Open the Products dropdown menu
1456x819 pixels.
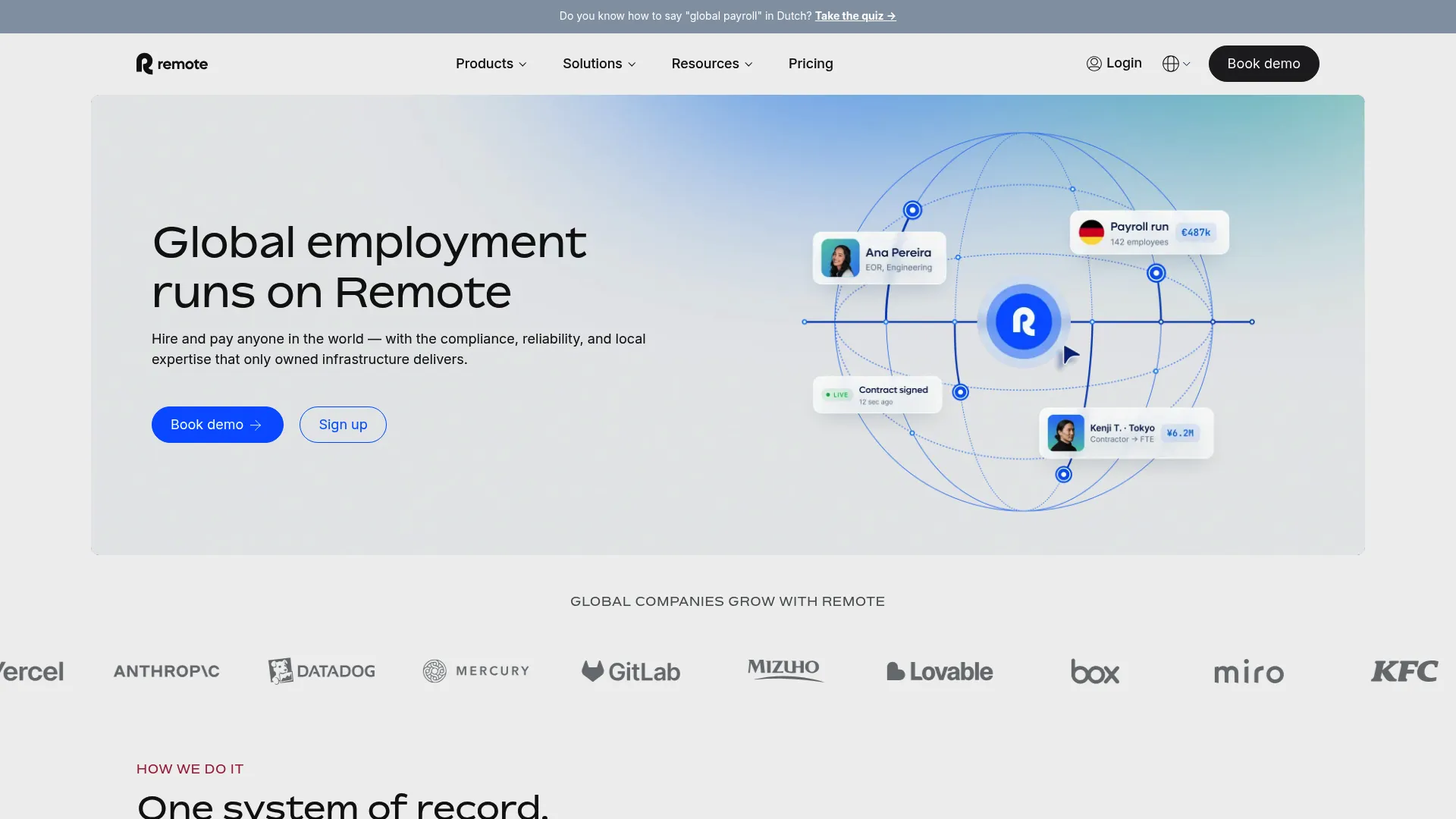(491, 64)
